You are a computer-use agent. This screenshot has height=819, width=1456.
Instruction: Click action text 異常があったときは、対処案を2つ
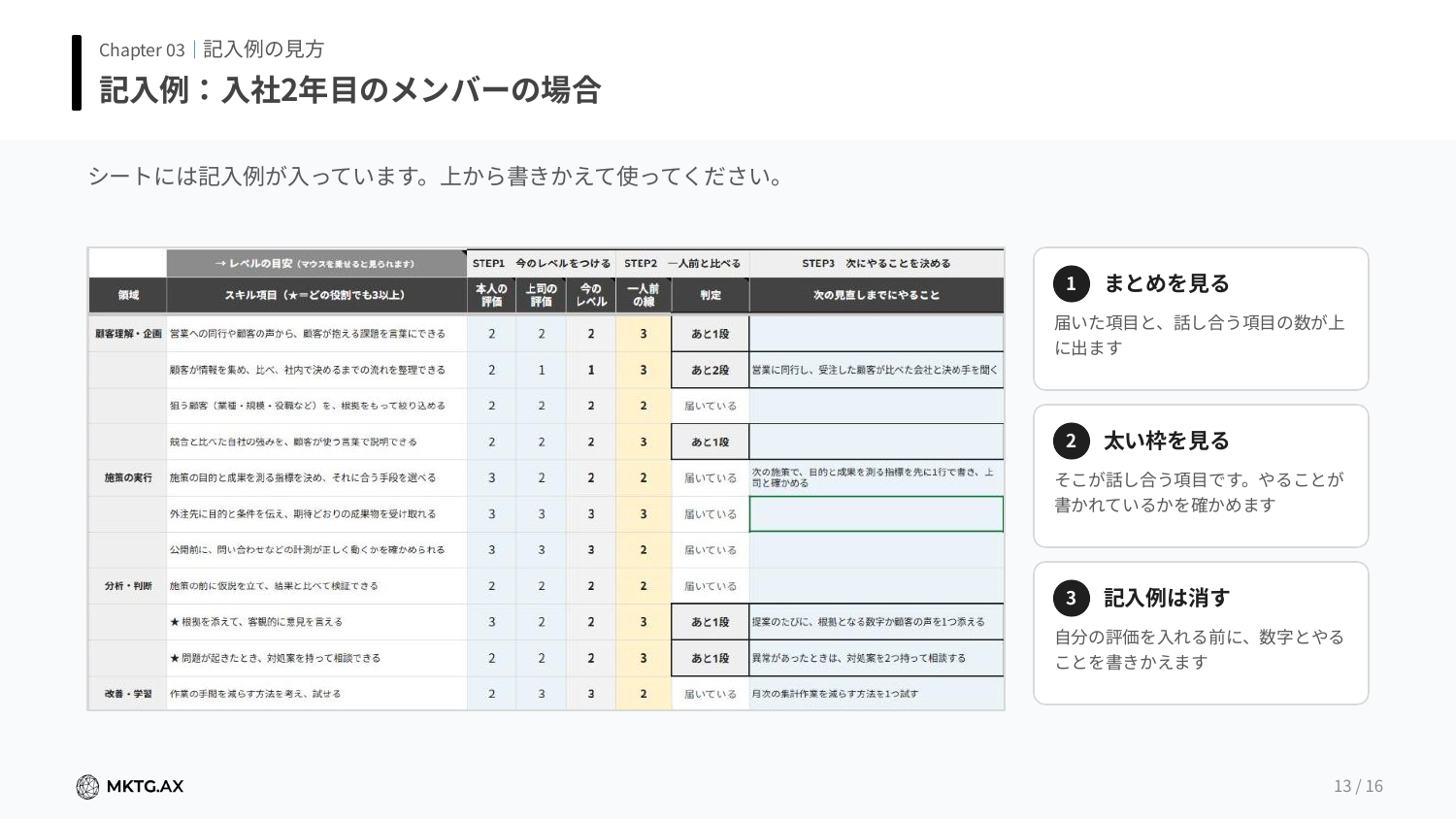859,658
